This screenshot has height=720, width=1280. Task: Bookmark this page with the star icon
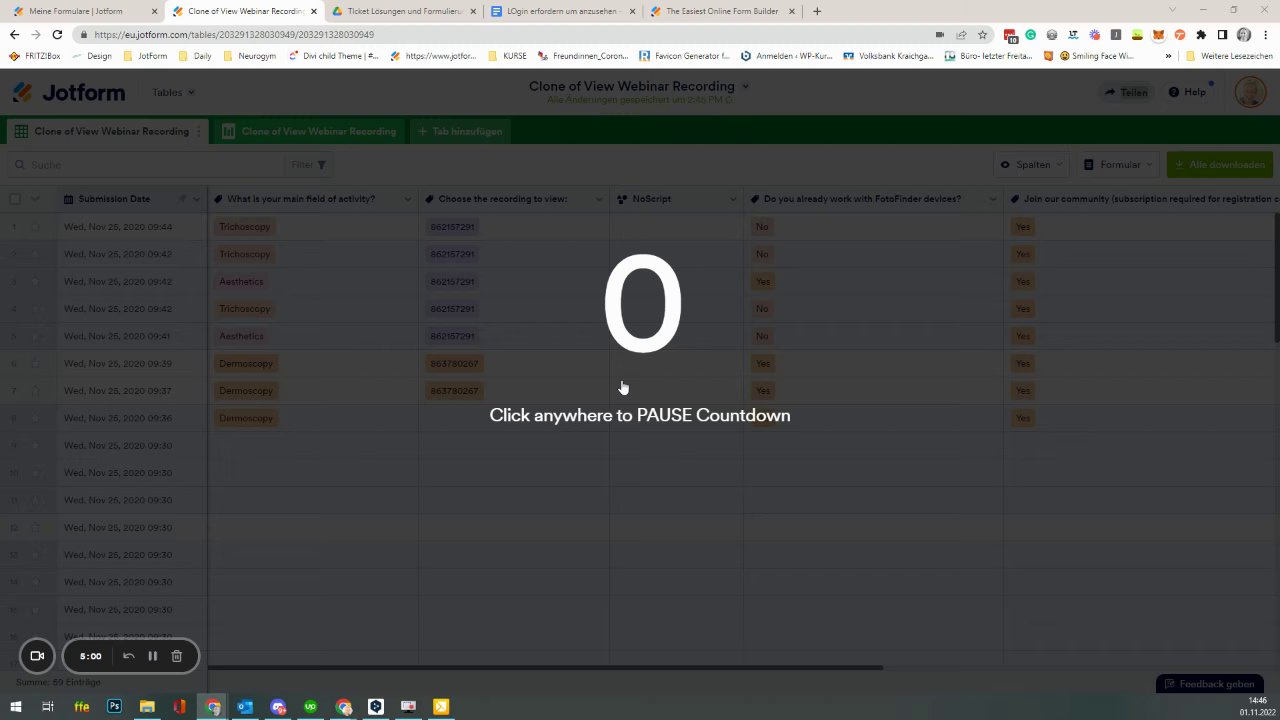982,34
